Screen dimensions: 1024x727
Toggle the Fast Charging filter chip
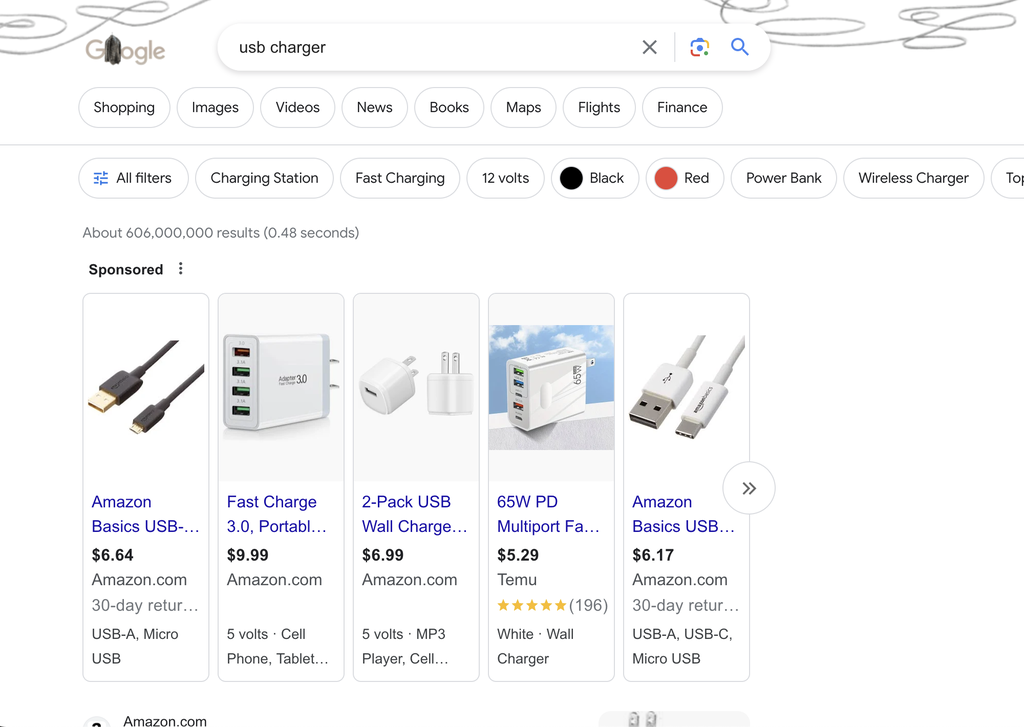[x=399, y=178]
